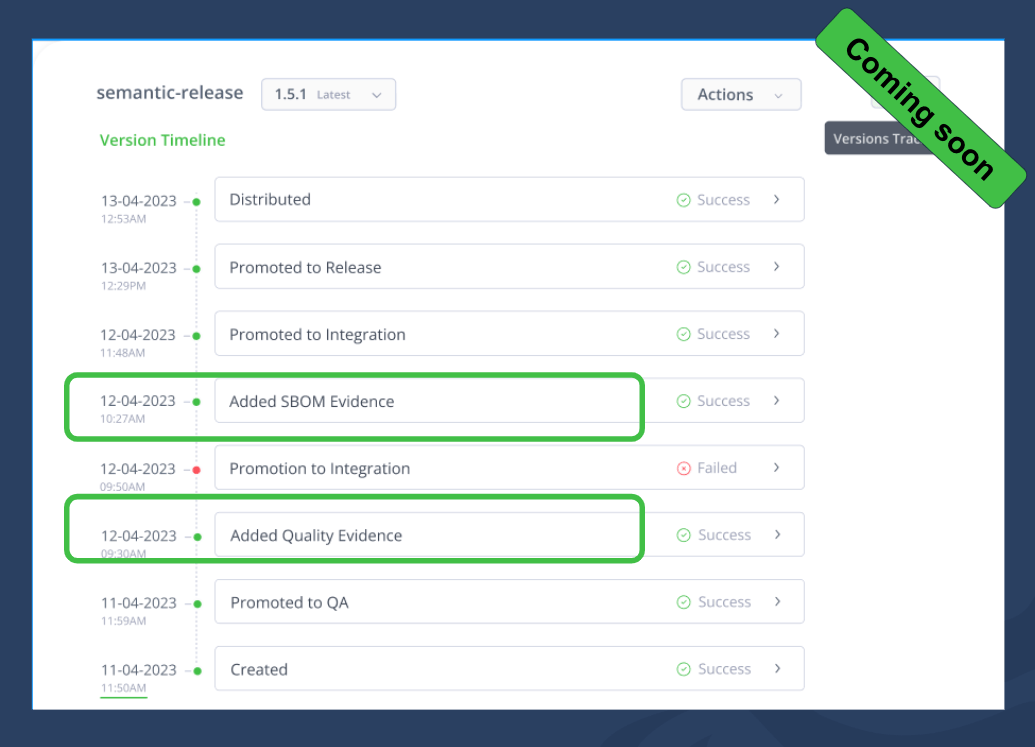Screen dimensions: 1035x747
Task: Click the 11:48AM timestamp
Action: click(123, 353)
